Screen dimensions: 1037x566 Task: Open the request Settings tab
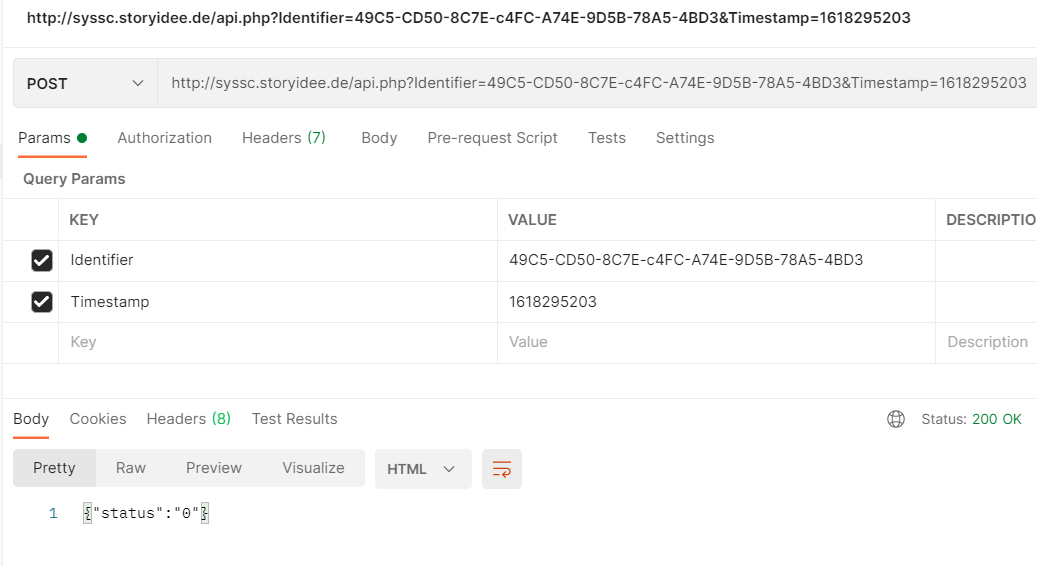[x=685, y=138]
